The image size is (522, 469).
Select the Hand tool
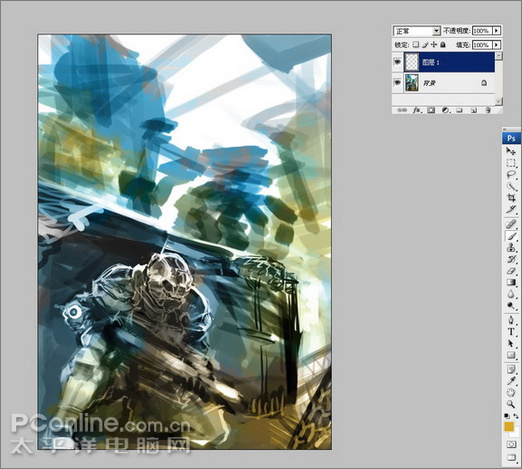pos(511,393)
